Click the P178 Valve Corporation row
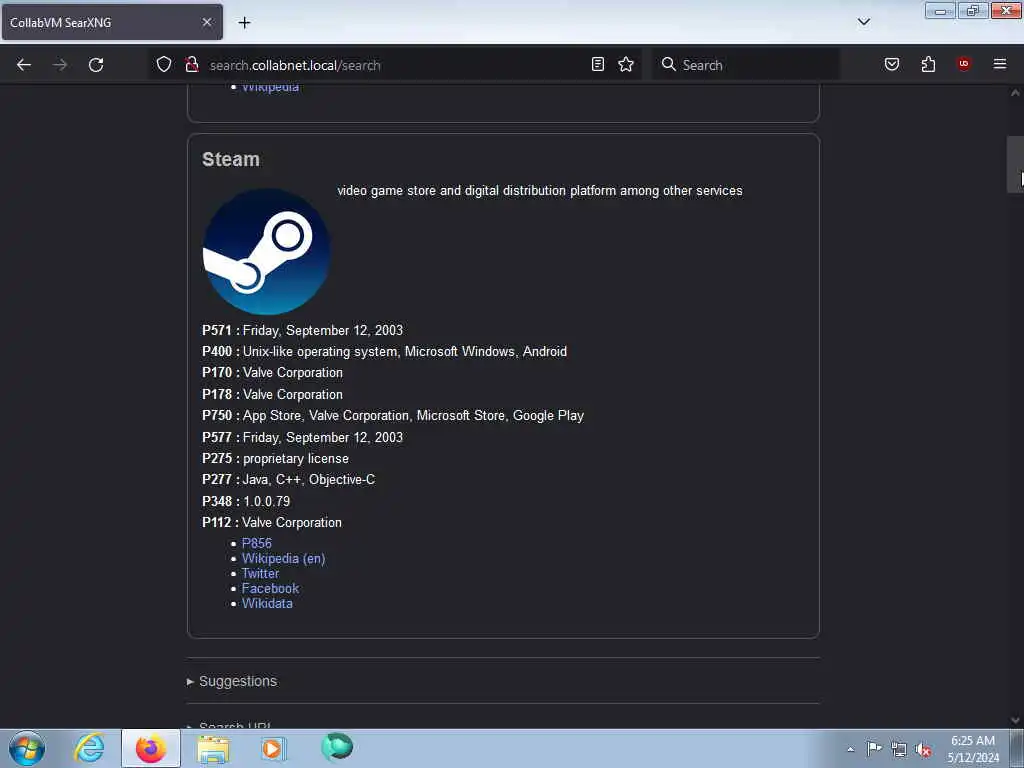1024x768 pixels. coord(272,394)
